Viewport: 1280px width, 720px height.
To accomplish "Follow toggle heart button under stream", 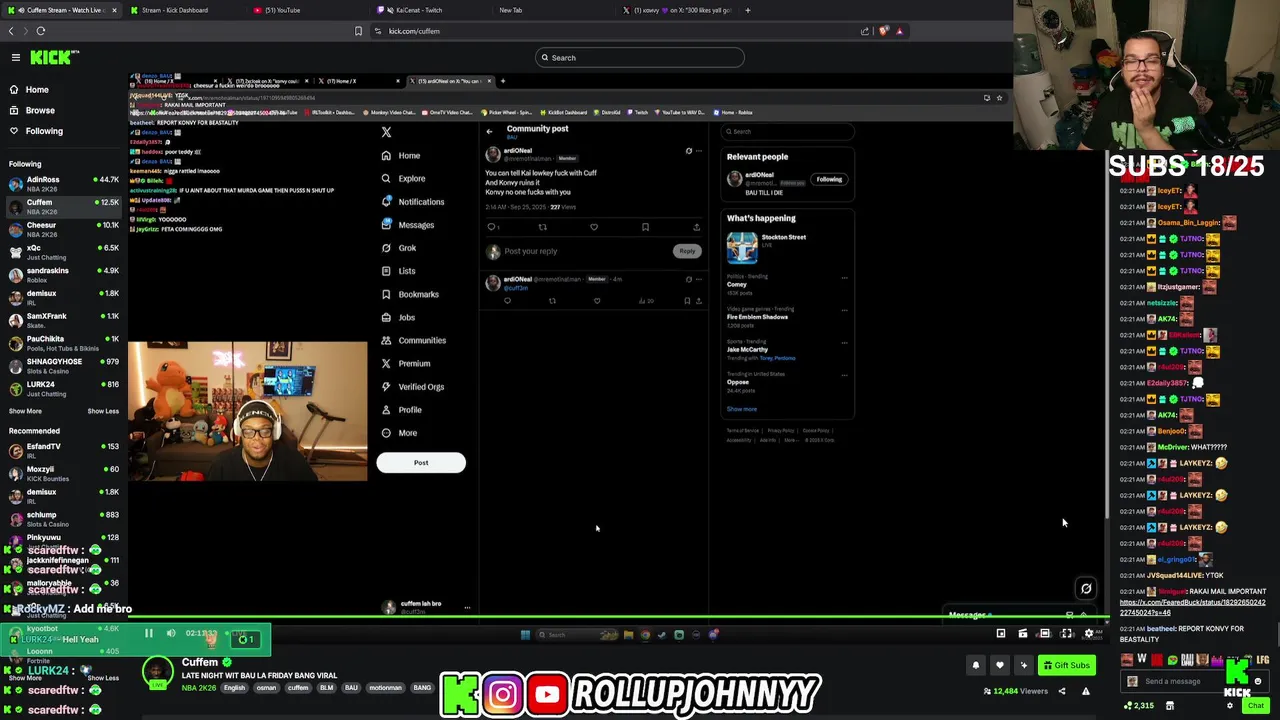I will pyautogui.click(x=999, y=665).
